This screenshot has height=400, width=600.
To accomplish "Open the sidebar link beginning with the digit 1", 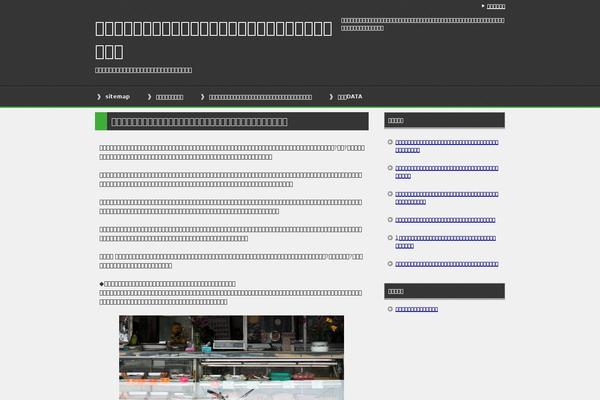I will coord(445,242).
